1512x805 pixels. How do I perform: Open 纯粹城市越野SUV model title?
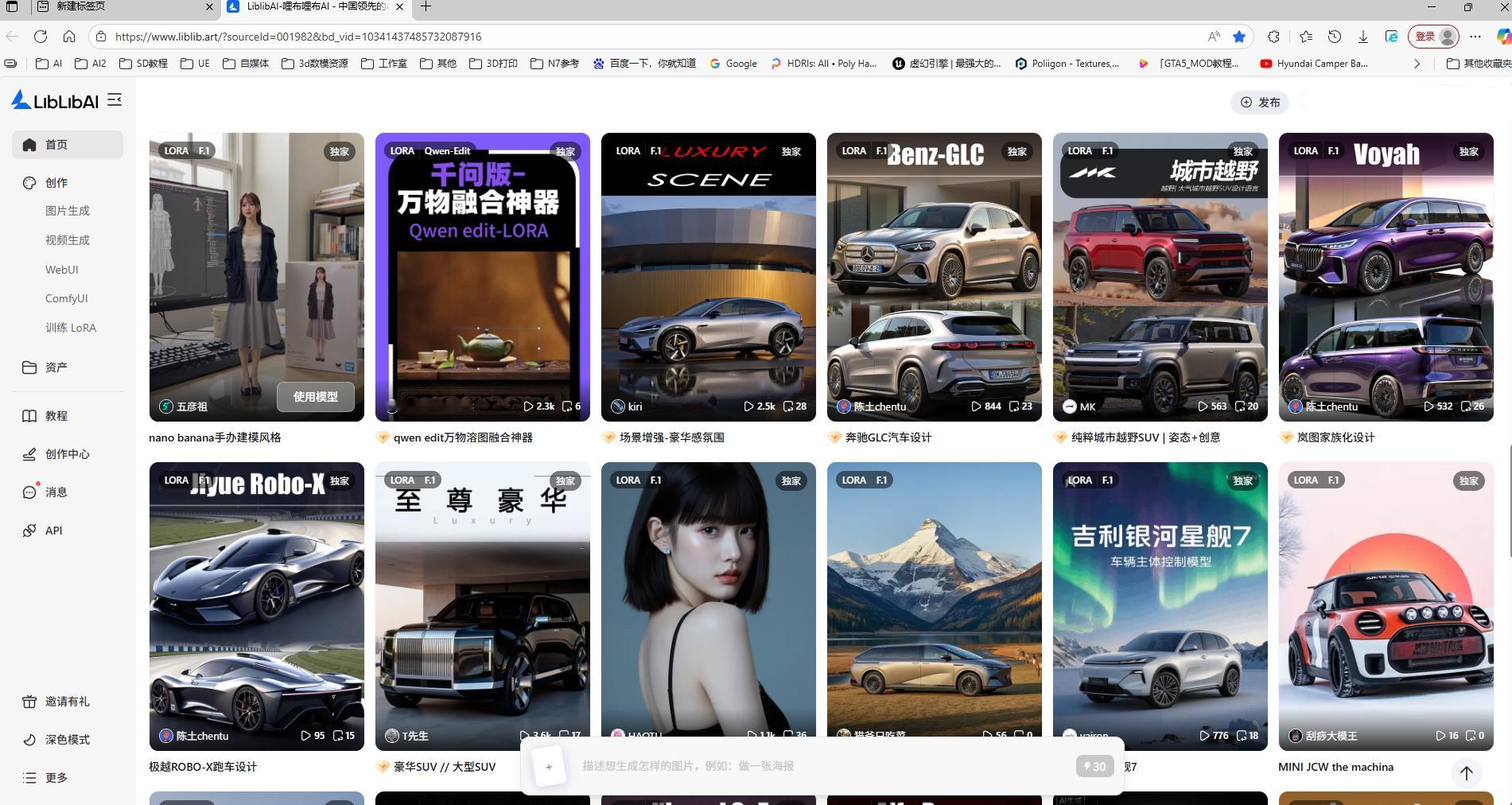(x=1145, y=437)
